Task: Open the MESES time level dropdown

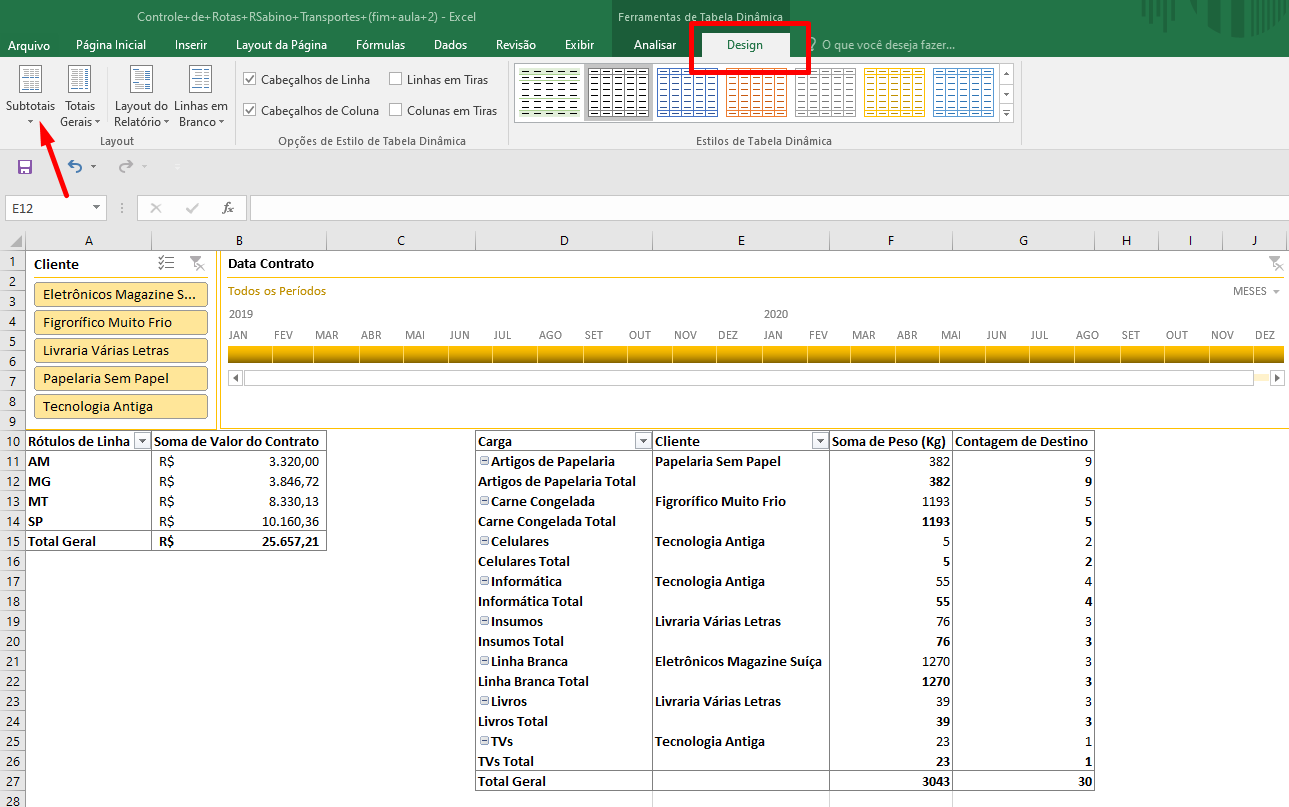Action: click(1257, 291)
